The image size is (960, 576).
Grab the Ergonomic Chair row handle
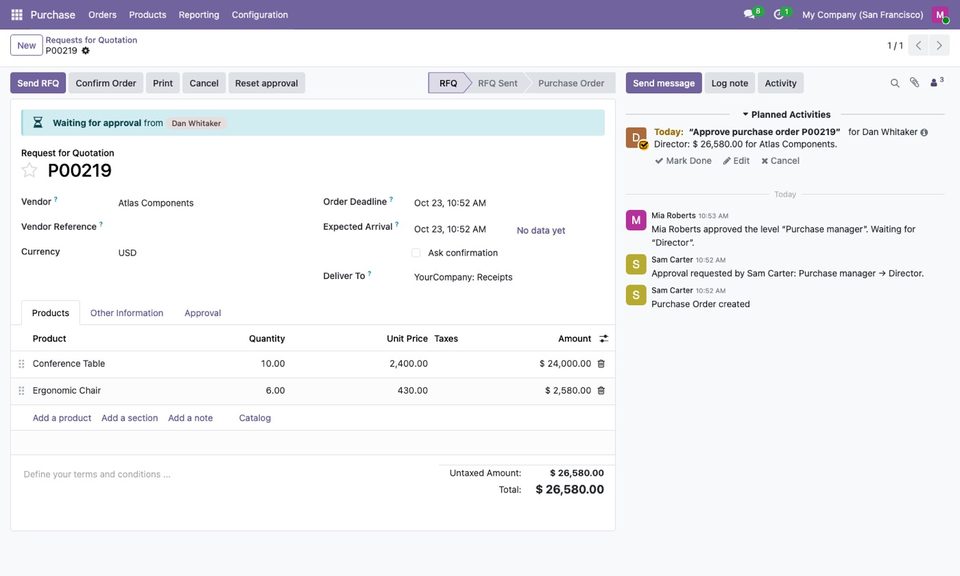[x=21, y=391]
